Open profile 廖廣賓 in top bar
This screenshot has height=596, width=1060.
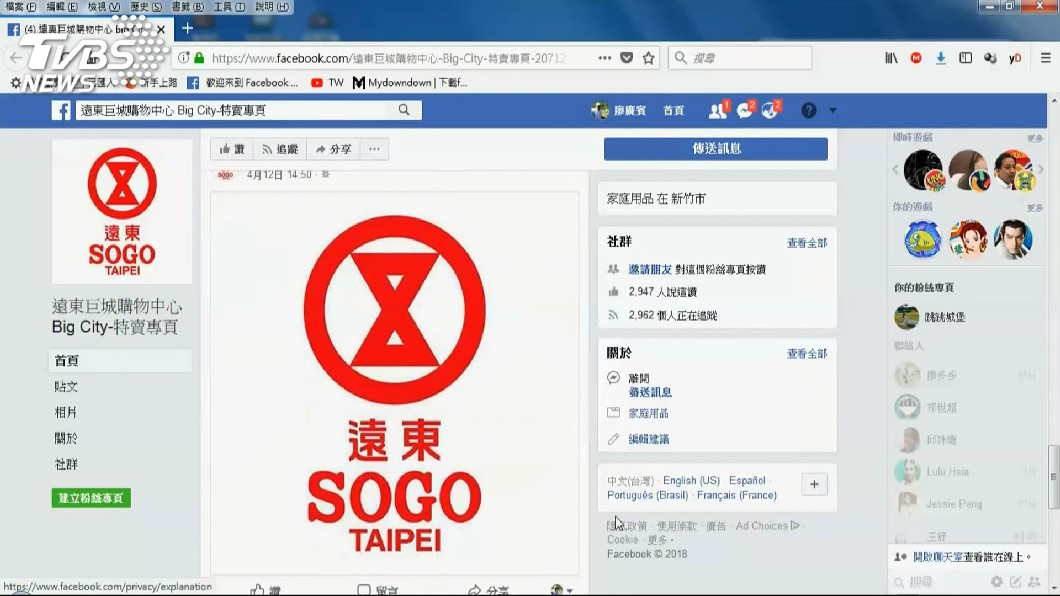[x=619, y=110]
